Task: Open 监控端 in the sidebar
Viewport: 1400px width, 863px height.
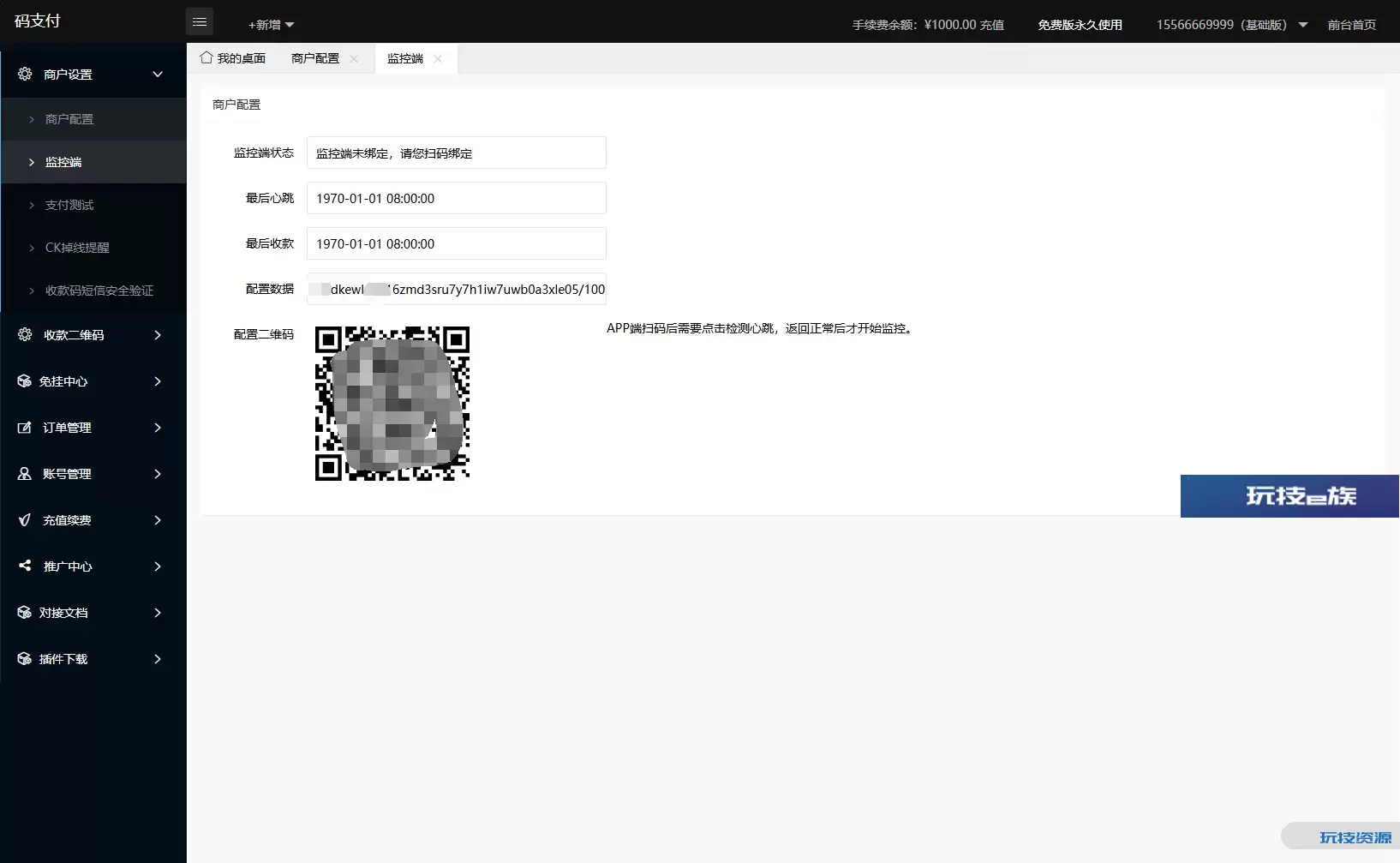Action: [x=93, y=162]
